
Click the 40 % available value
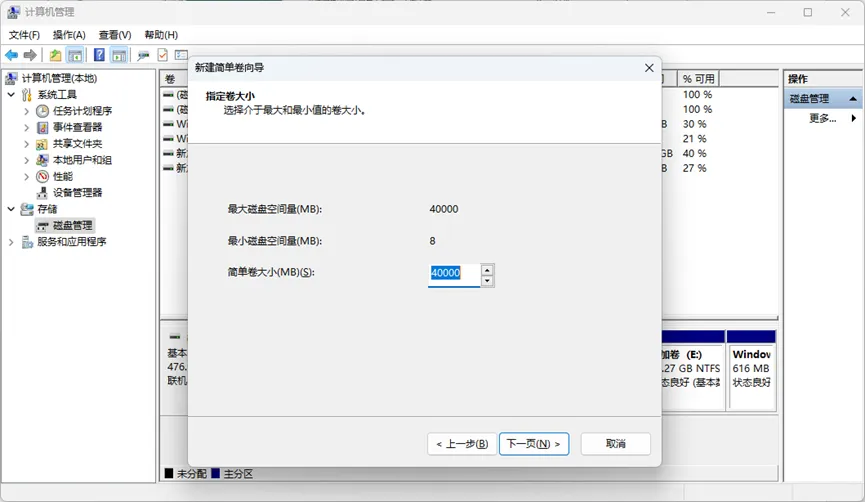tap(695, 153)
